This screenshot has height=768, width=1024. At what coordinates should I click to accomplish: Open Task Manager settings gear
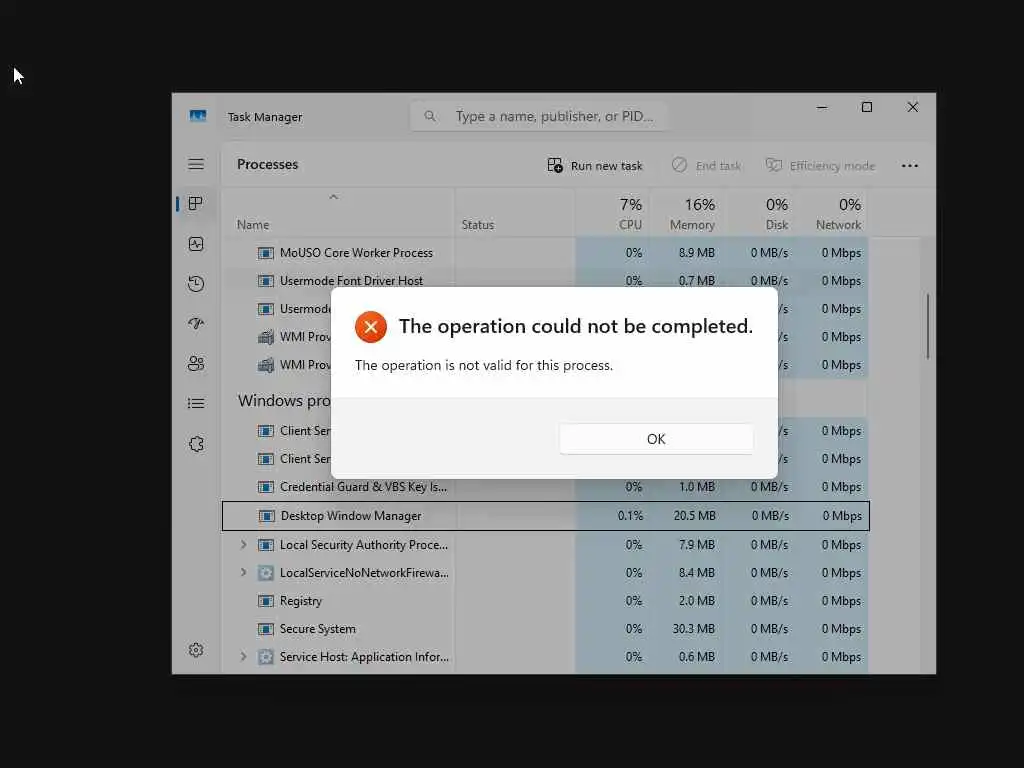point(196,650)
